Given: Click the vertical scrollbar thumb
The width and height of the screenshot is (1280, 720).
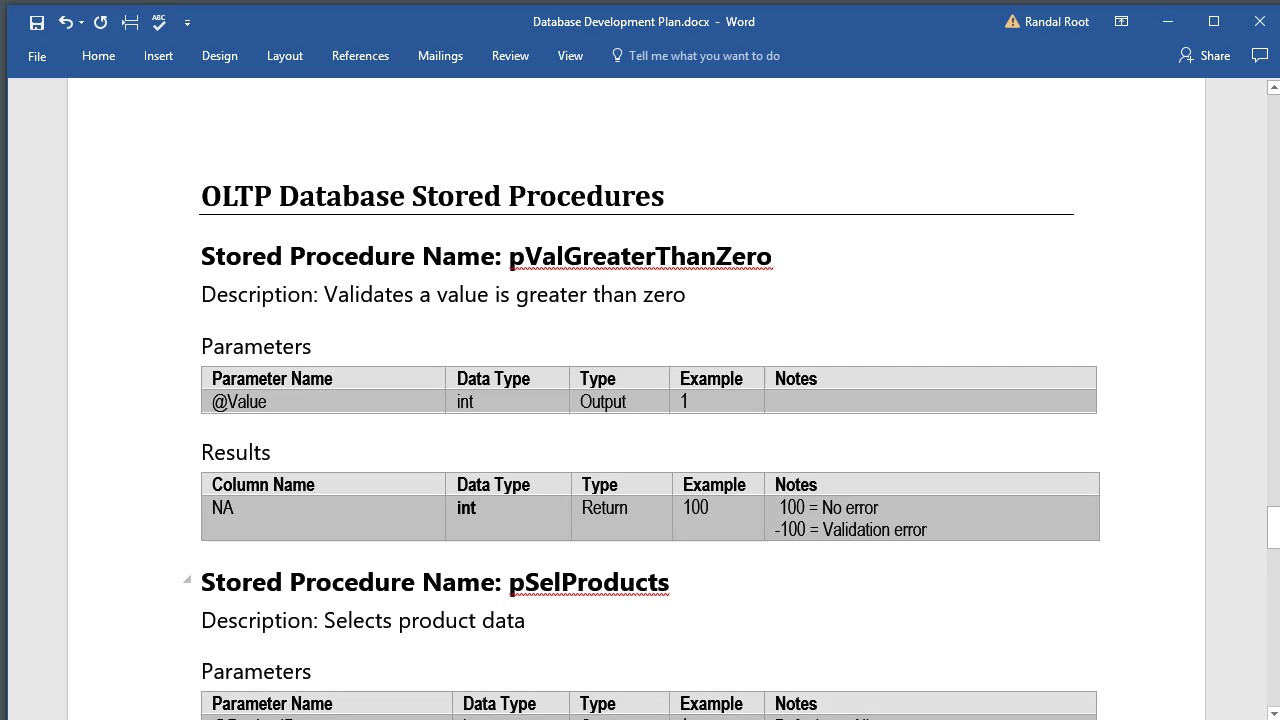Looking at the screenshot, I should pyautogui.click(x=1273, y=528).
